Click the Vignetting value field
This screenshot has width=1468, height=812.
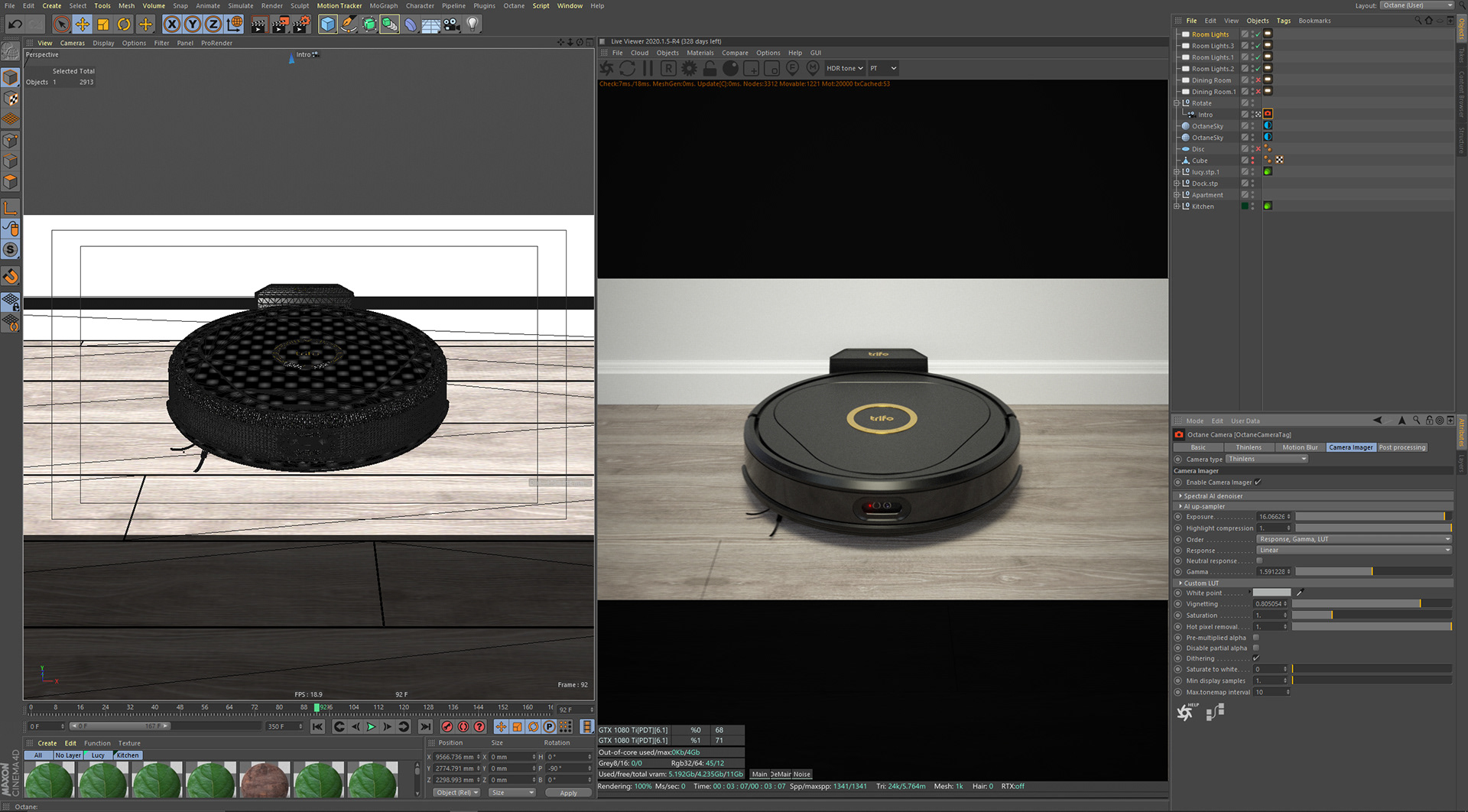click(1272, 604)
